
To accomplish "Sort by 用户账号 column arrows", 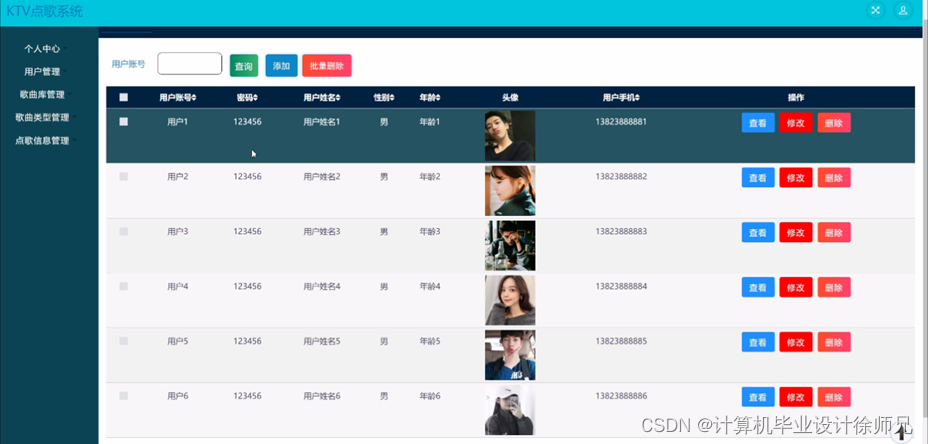I will (194, 98).
